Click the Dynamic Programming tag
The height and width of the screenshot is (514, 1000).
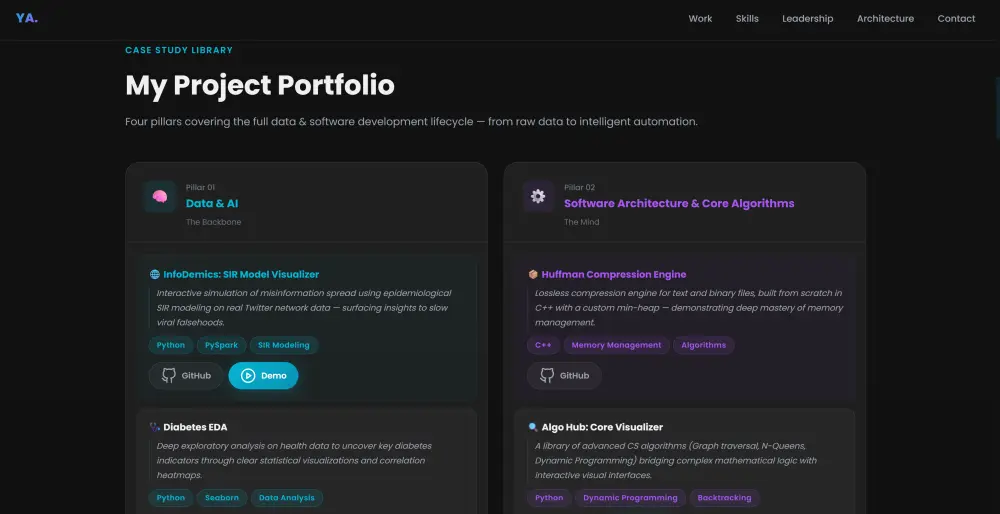(x=630, y=498)
